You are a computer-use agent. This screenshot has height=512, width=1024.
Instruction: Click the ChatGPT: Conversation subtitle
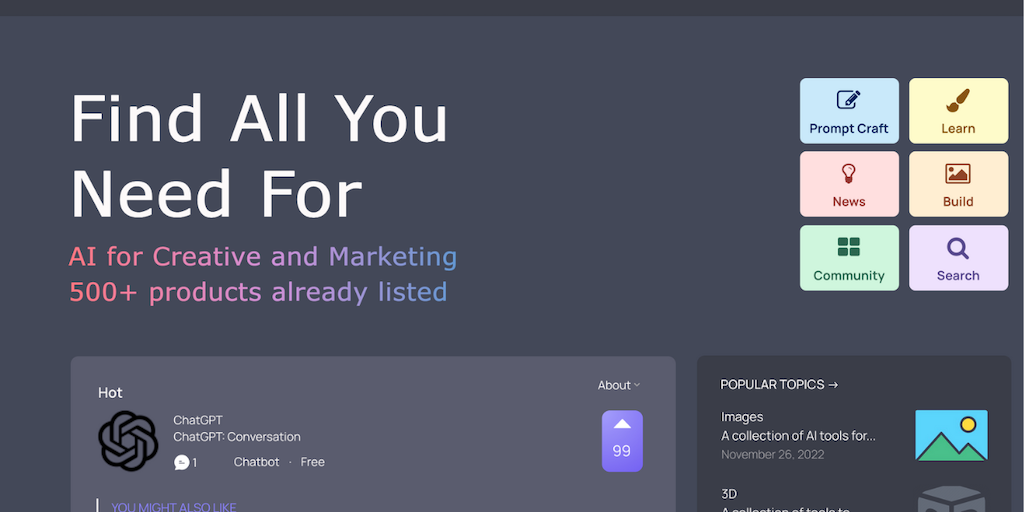click(x=237, y=437)
